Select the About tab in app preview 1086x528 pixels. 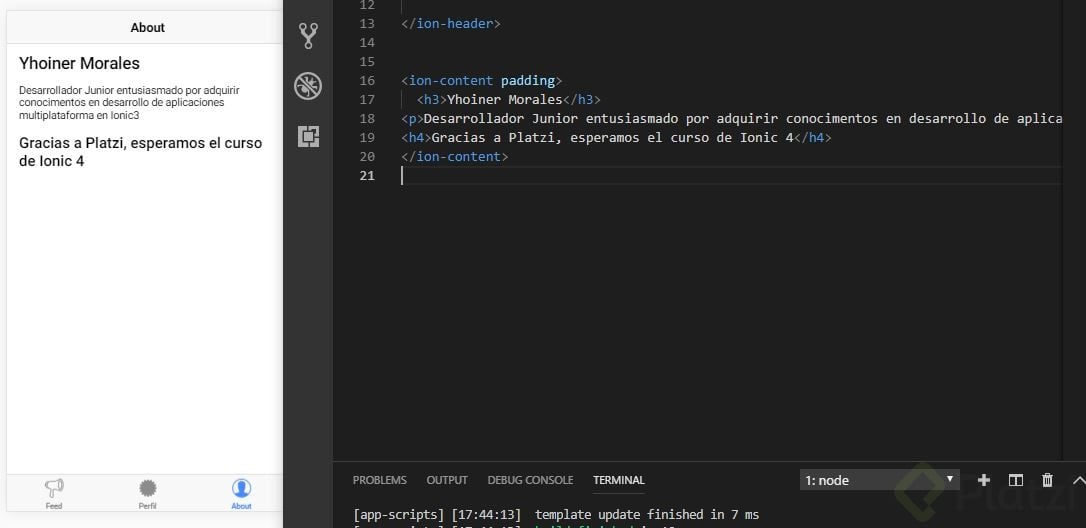pos(241,493)
